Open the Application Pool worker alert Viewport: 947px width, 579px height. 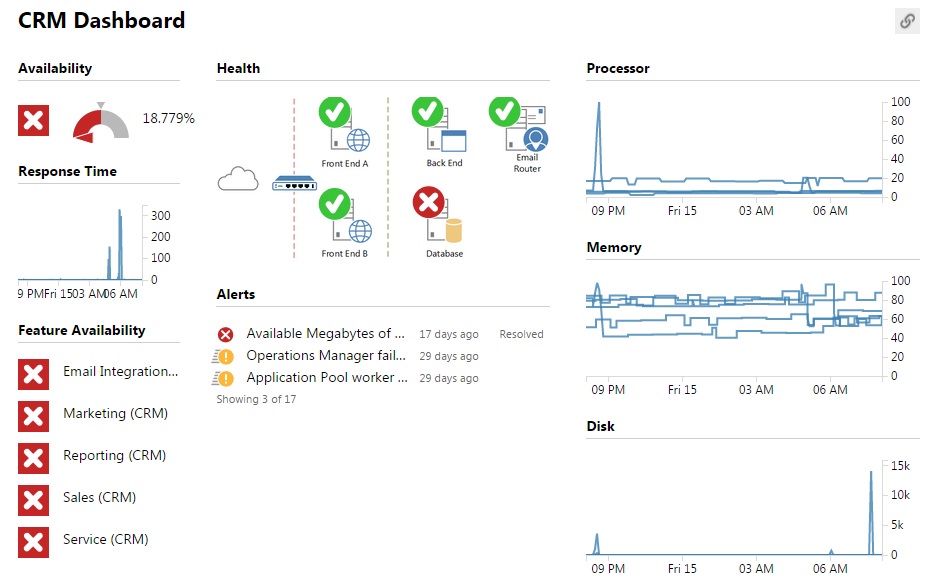327,377
